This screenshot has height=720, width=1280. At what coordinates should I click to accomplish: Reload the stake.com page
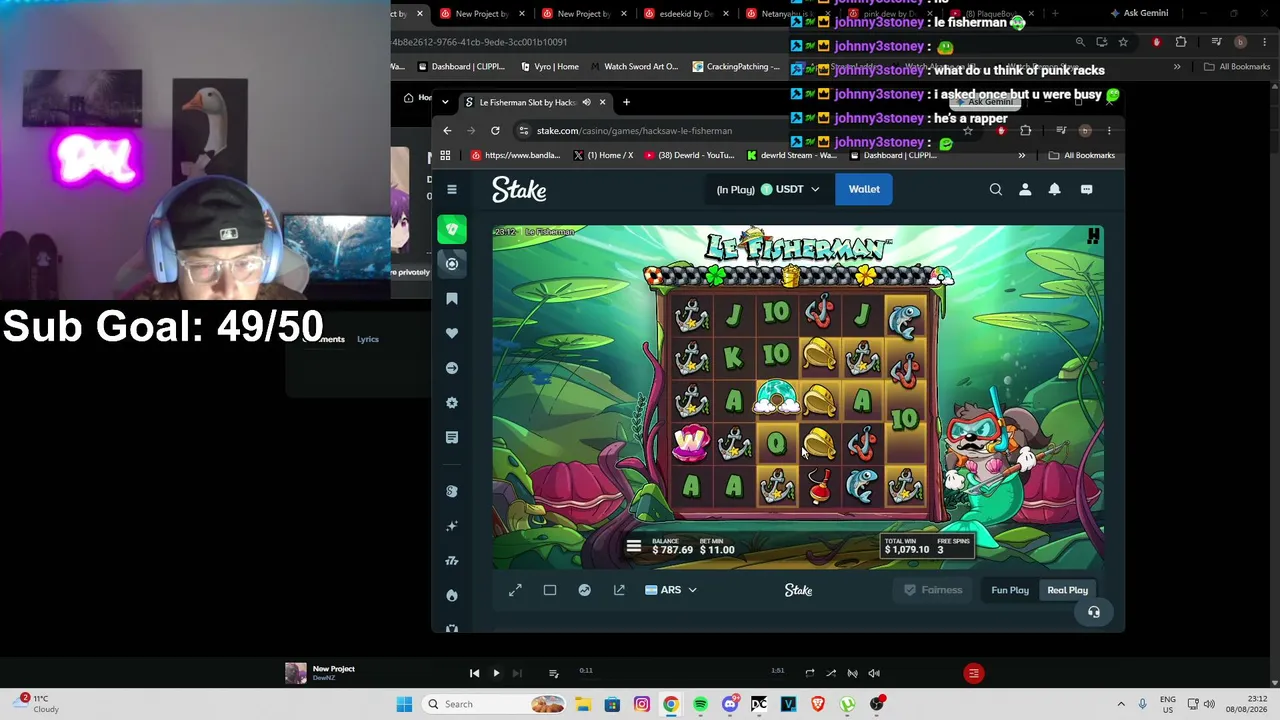click(495, 130)
